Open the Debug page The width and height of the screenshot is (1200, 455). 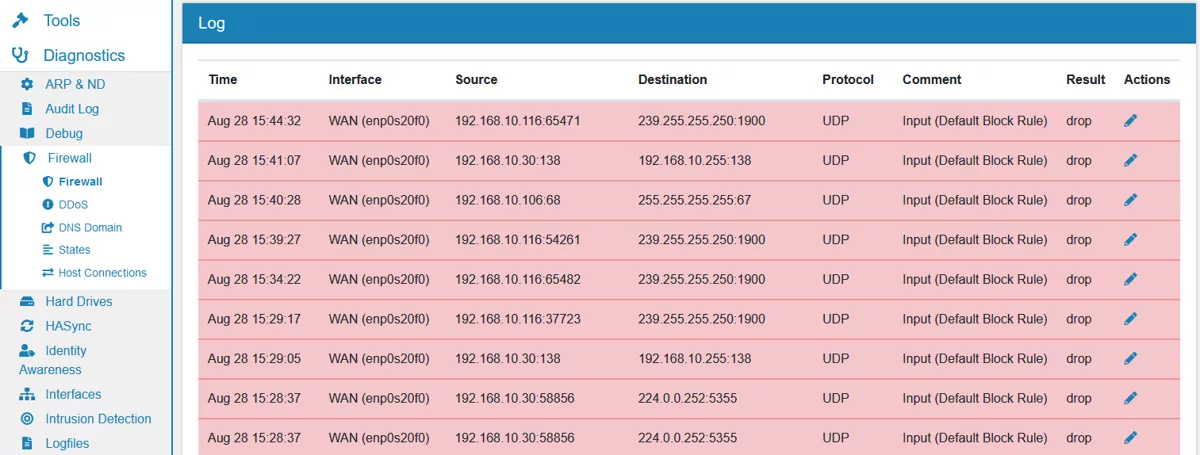click(64, 133)
